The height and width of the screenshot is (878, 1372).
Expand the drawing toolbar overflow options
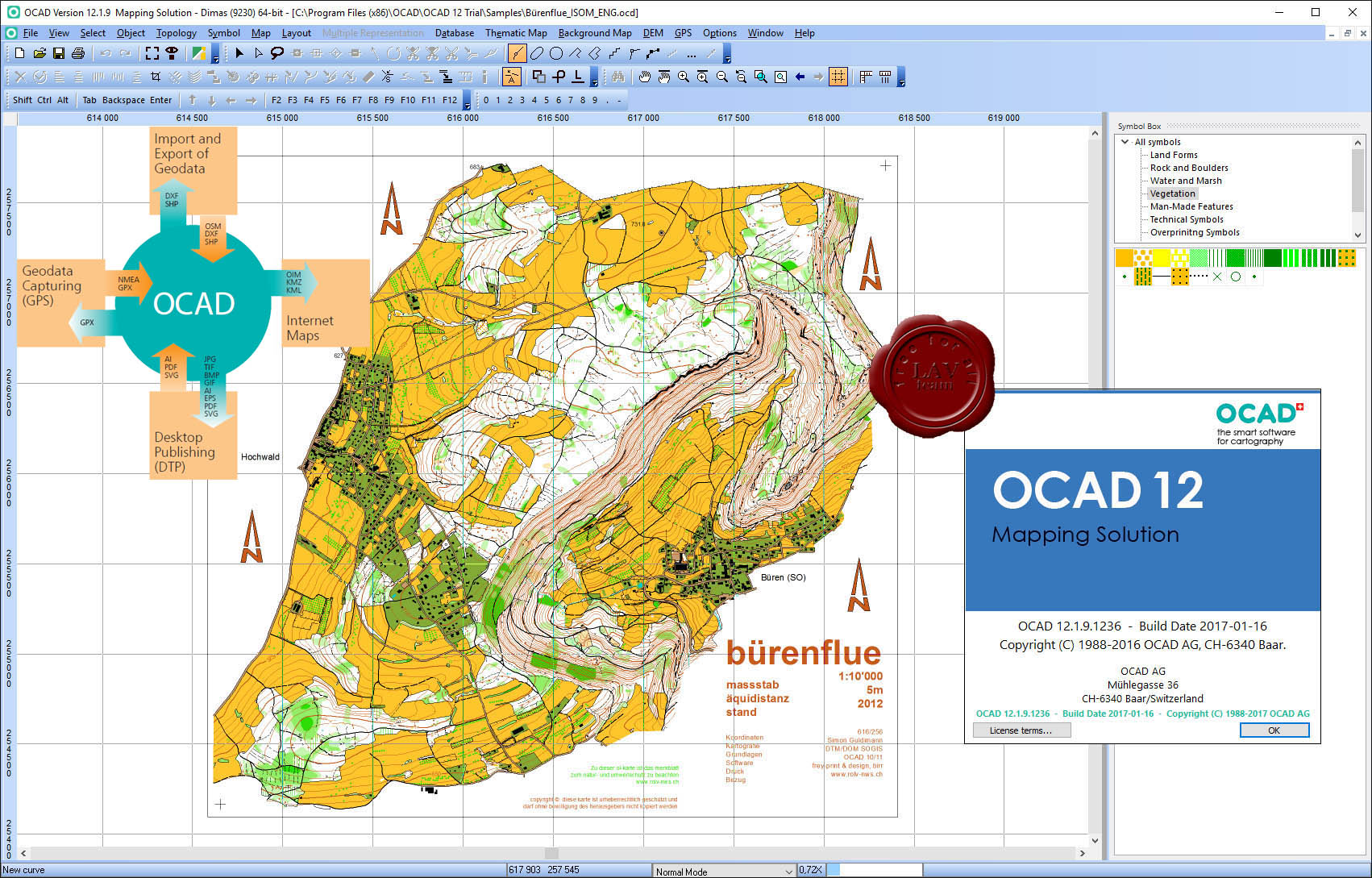point(727,55)
